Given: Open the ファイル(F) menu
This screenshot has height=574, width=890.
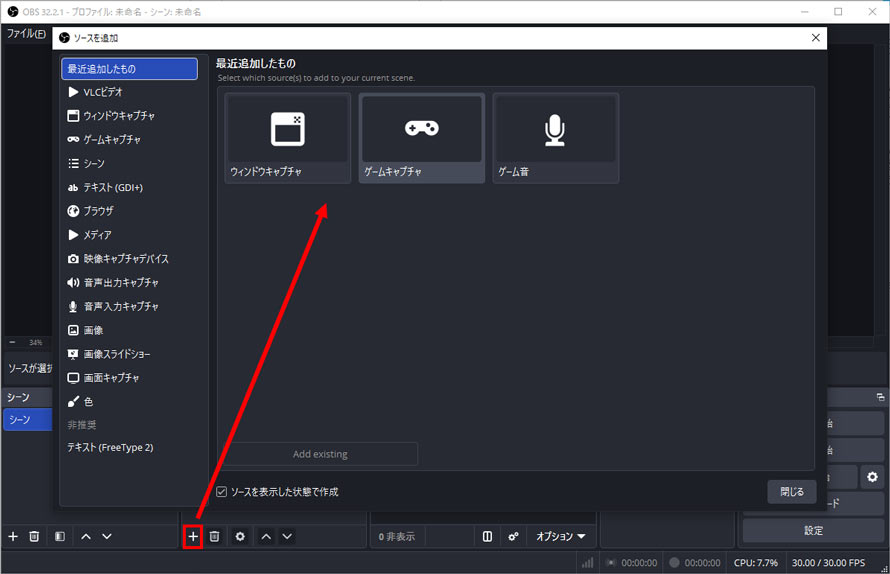Looking at the screenshot, I should click(26, 33).
